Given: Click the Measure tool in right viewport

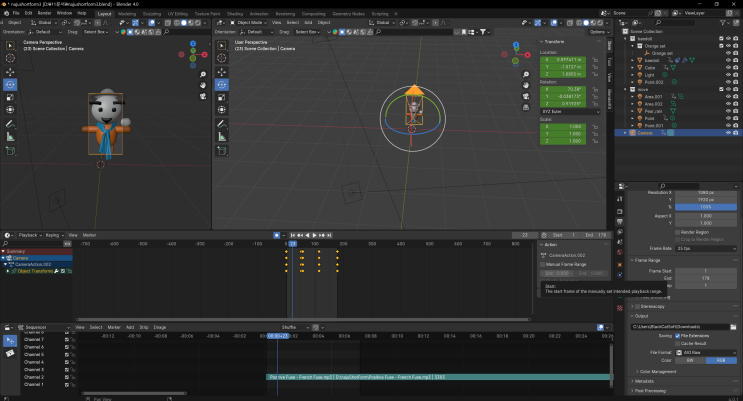Looking at the screenshot, I should 222,137.
